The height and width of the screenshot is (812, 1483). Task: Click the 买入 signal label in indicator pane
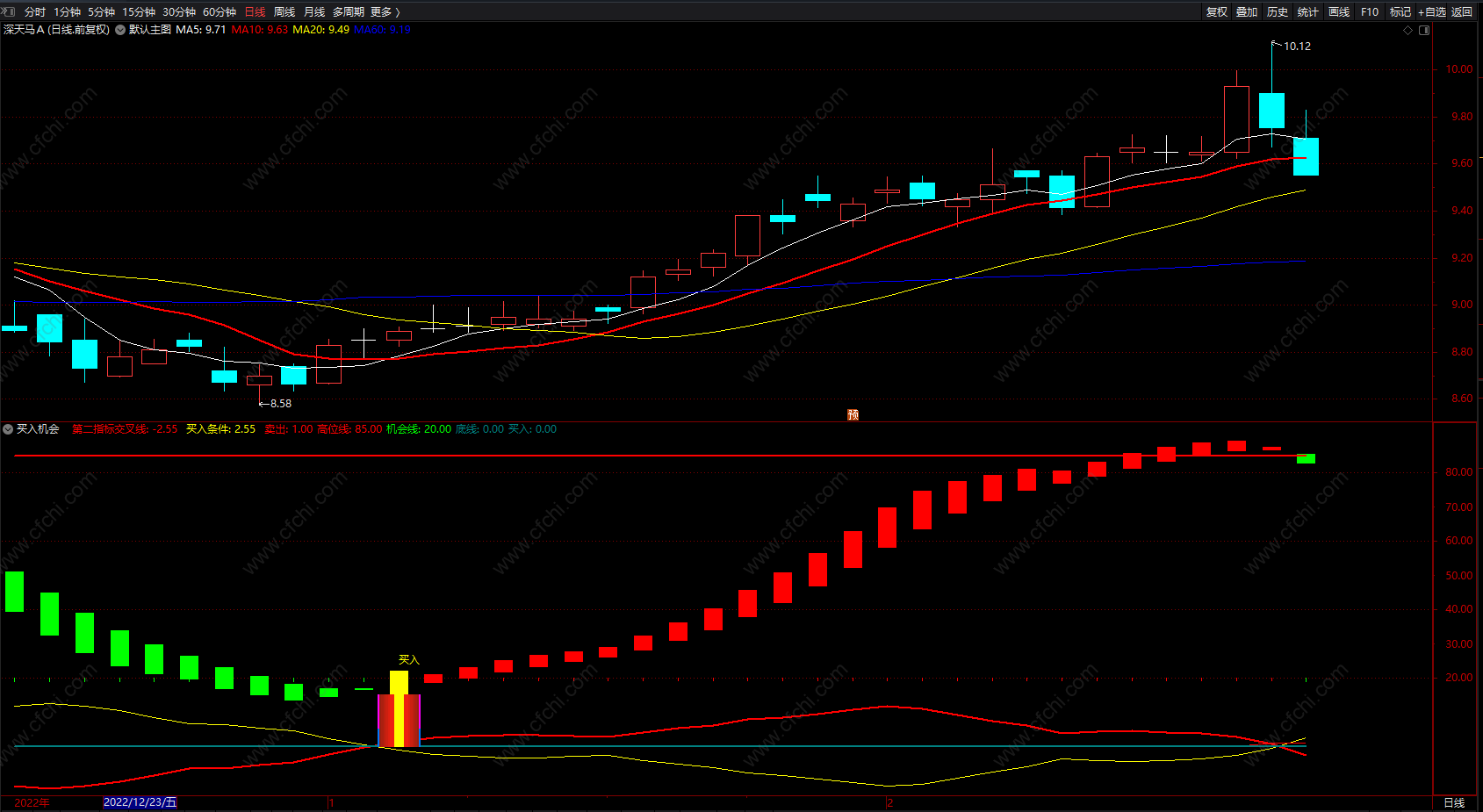click(409, 659)
